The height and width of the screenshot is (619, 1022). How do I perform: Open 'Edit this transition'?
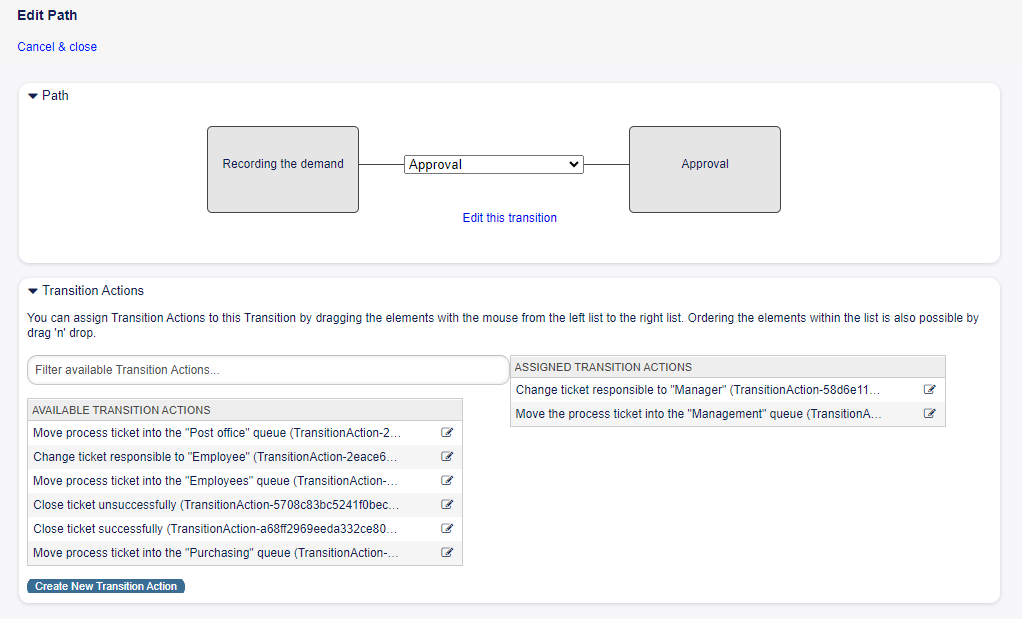[509, 217]
